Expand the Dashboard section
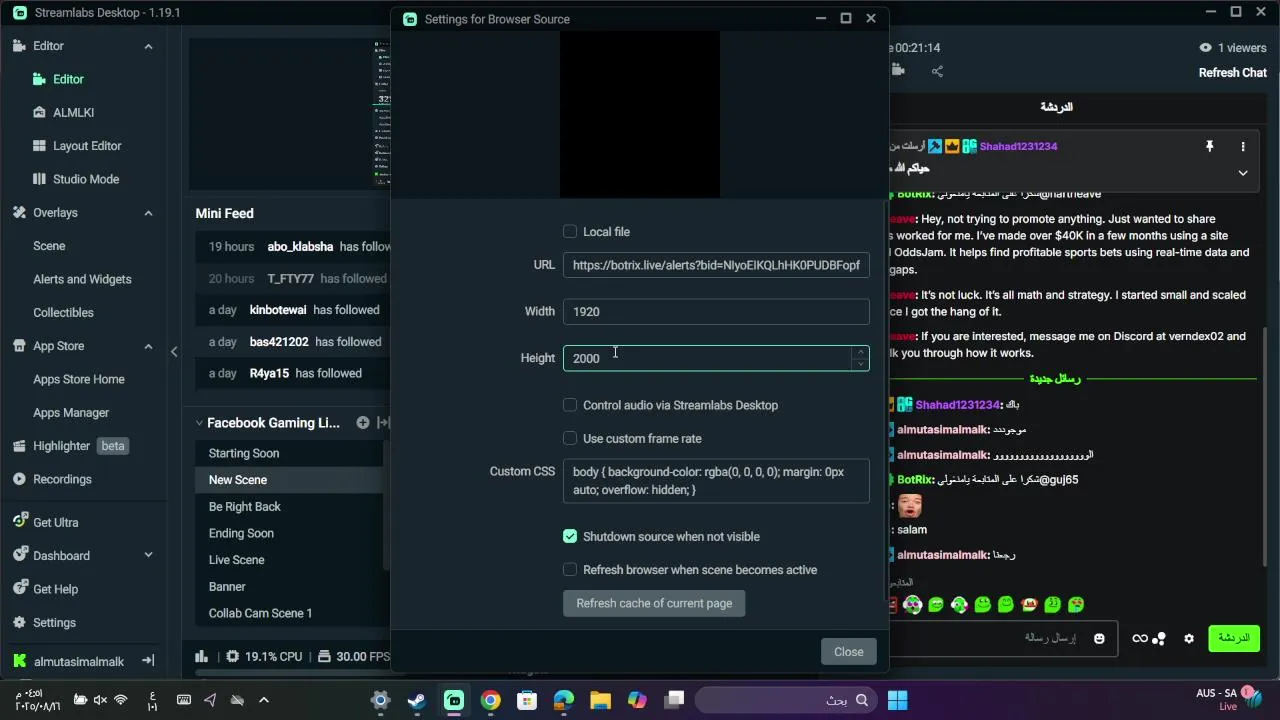1280x720 pixels. click(148, 556)
